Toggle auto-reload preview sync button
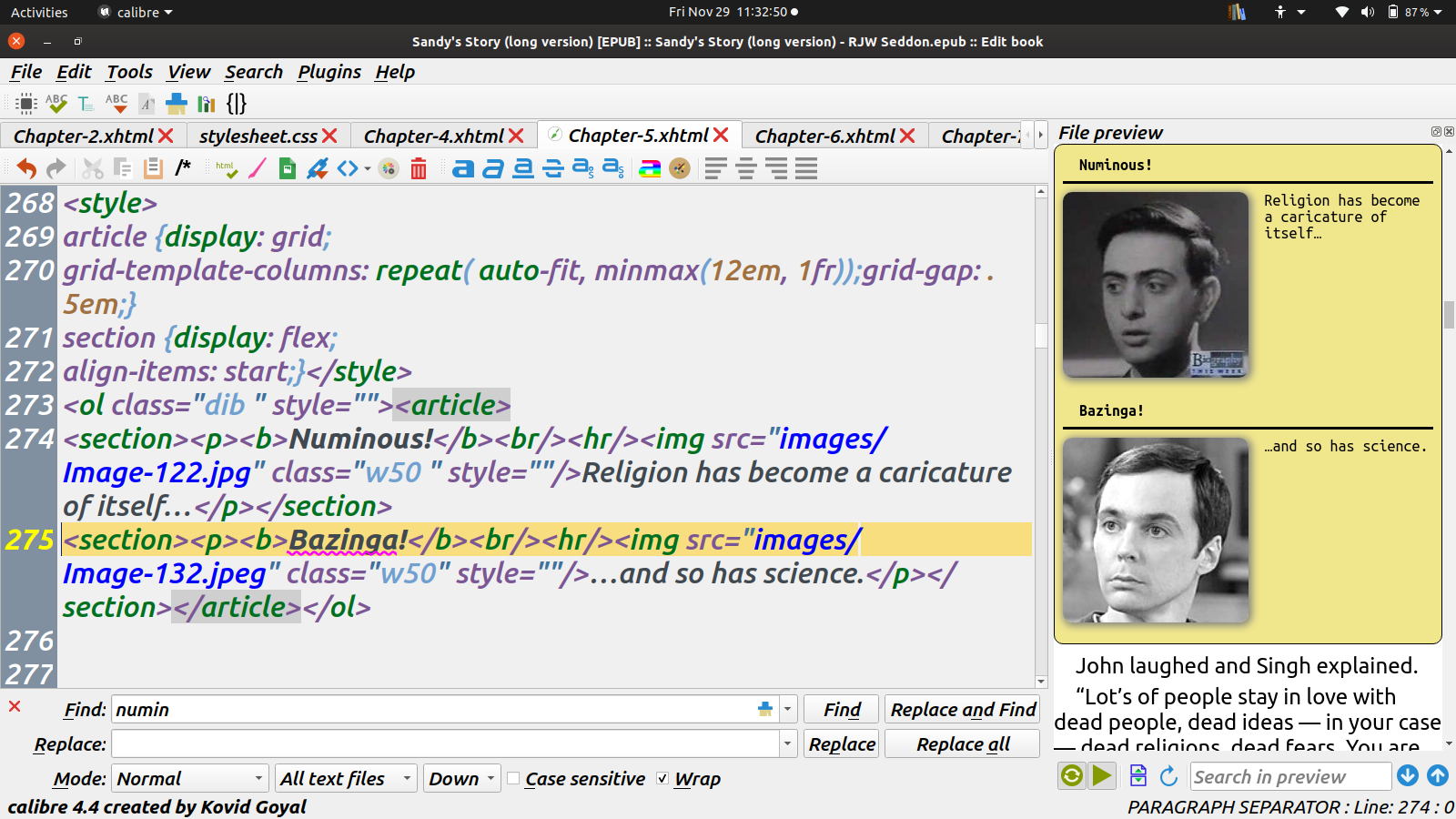 point(1072,776)
